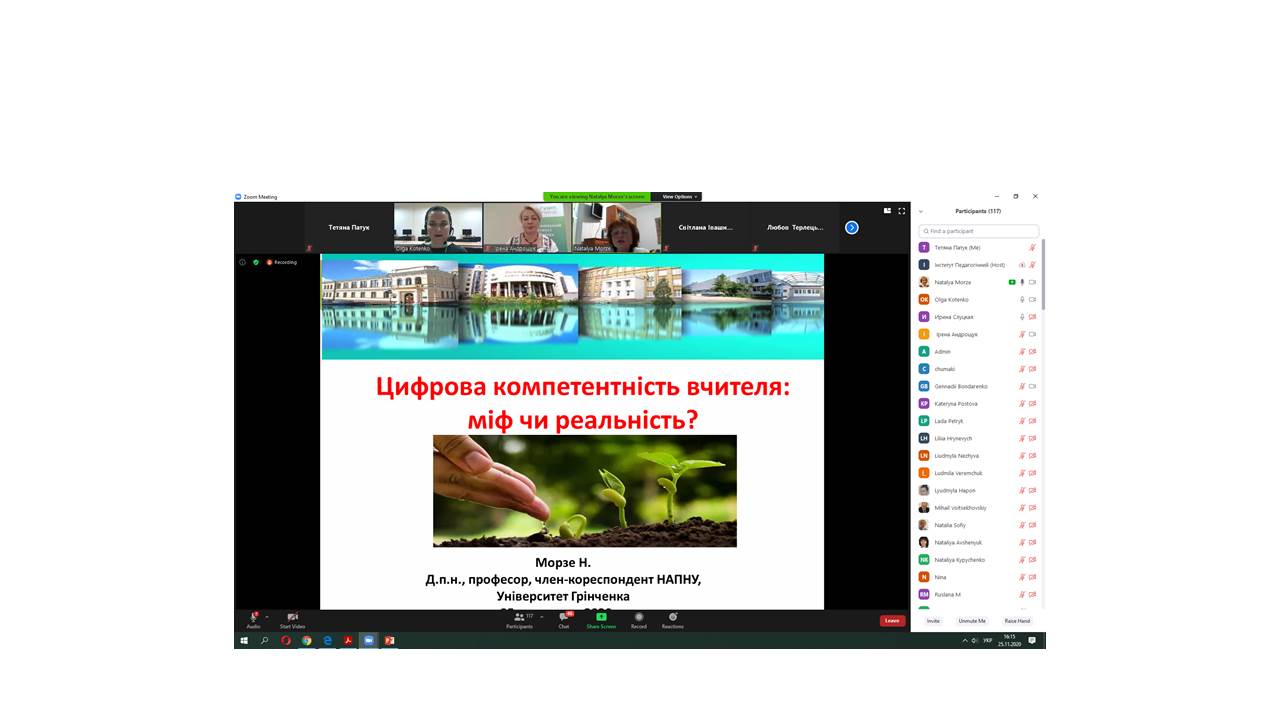1280x720 pixels.
Task: Expand audio options arrow next to Audio
Action: (267, 616)
